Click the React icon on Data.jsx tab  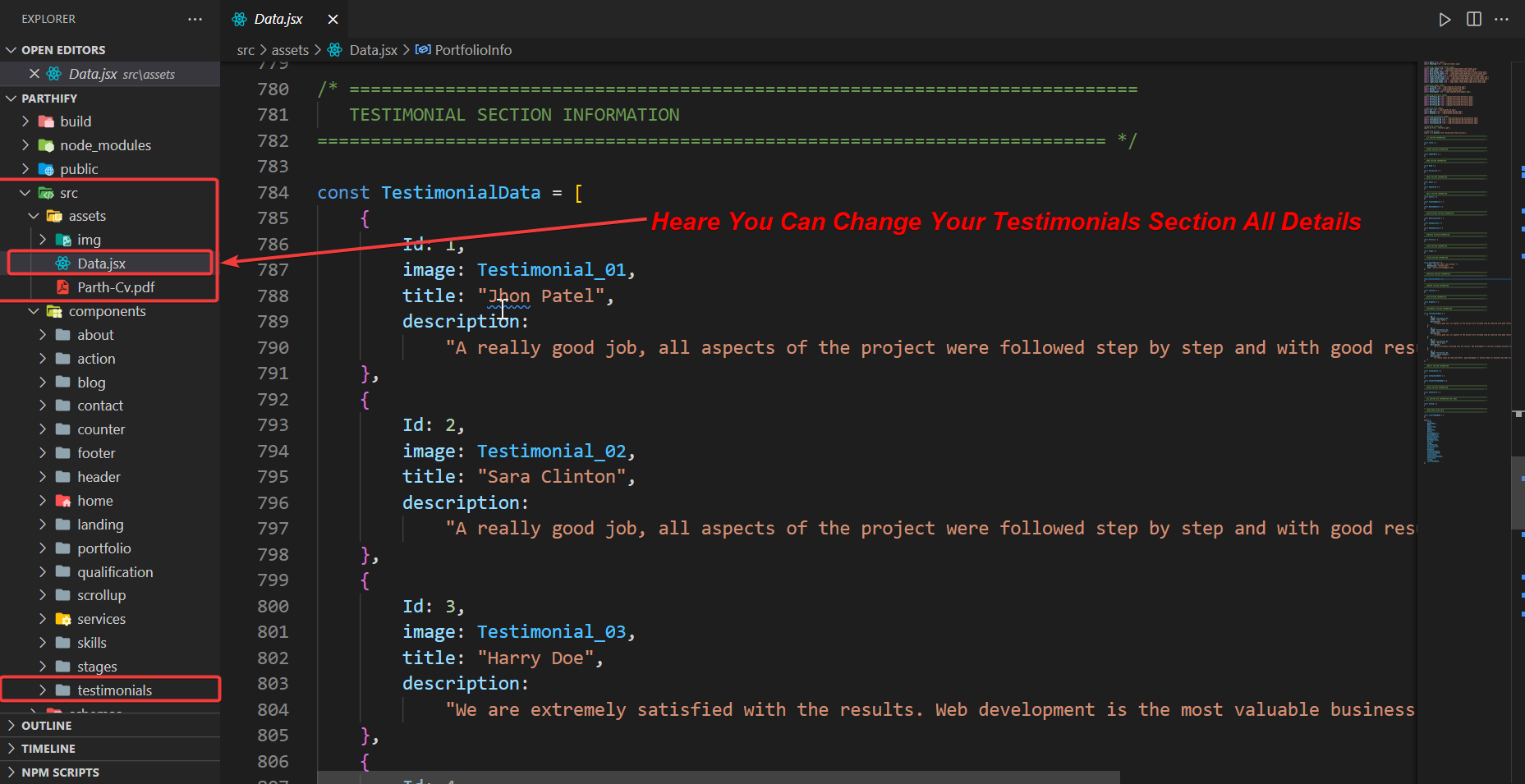click(x=240, y=20)
